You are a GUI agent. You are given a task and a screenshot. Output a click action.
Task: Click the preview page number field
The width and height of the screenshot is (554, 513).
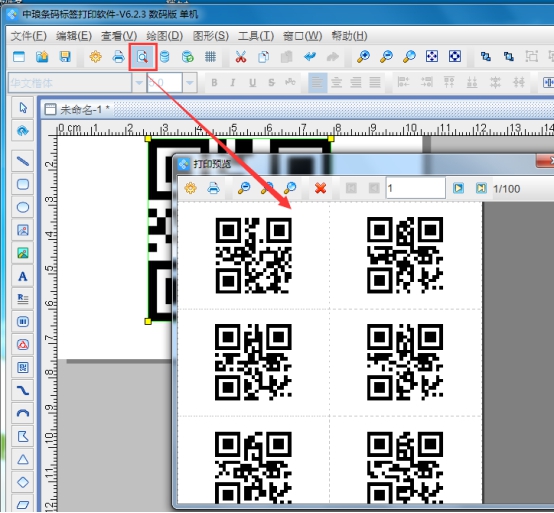(x=416, y=188)
